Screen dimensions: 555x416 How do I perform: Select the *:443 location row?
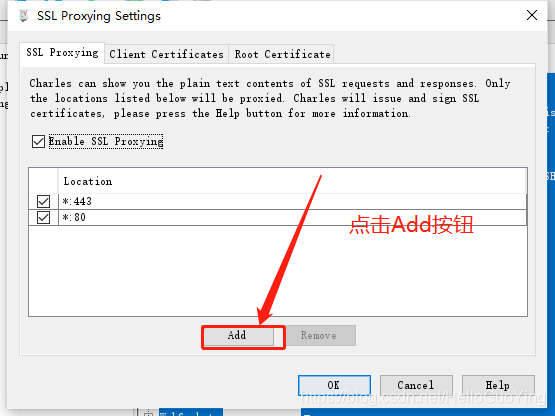click(x=278, y=201)
